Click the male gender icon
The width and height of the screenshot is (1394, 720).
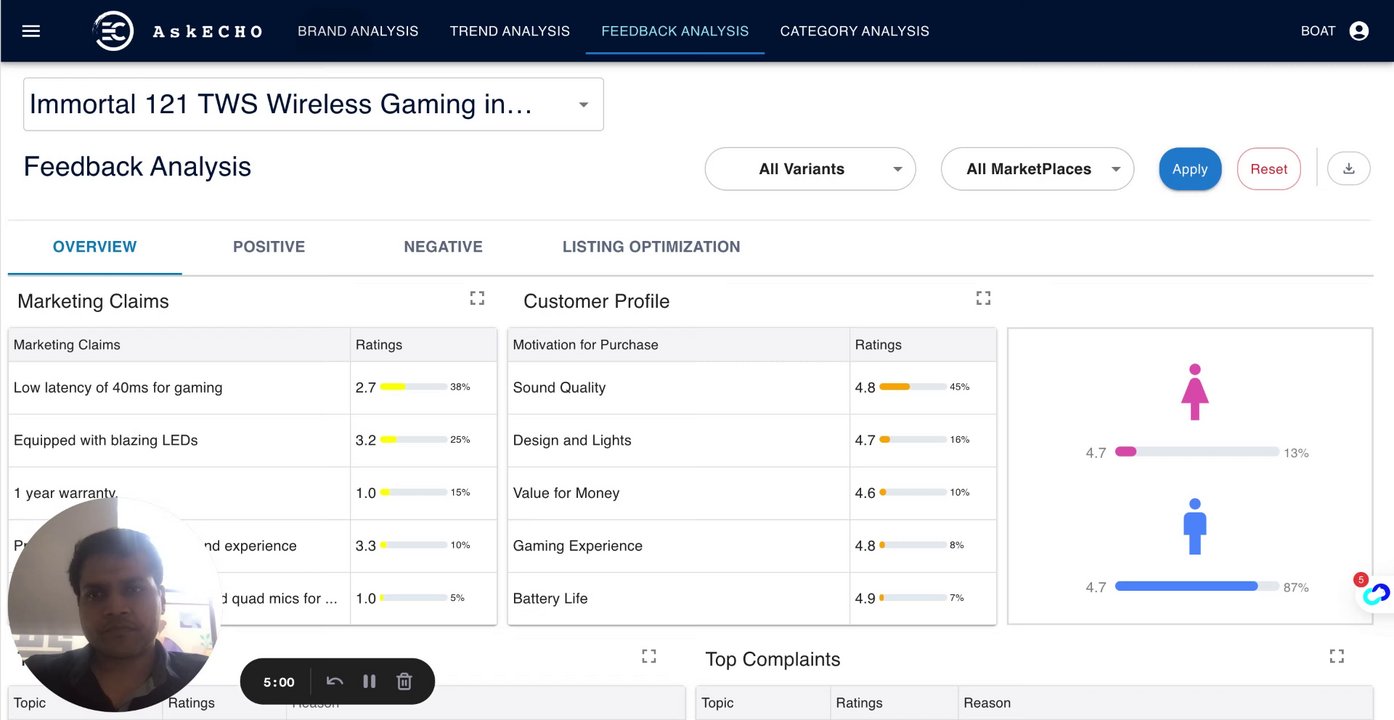point(1195,527)
